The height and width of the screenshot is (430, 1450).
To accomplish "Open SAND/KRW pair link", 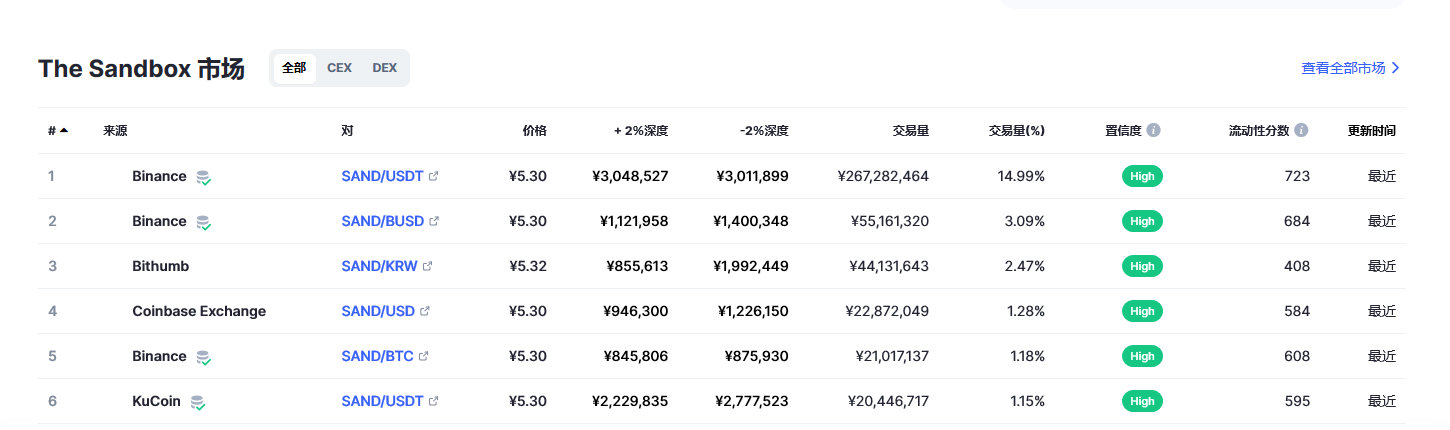I will point(380,266).
